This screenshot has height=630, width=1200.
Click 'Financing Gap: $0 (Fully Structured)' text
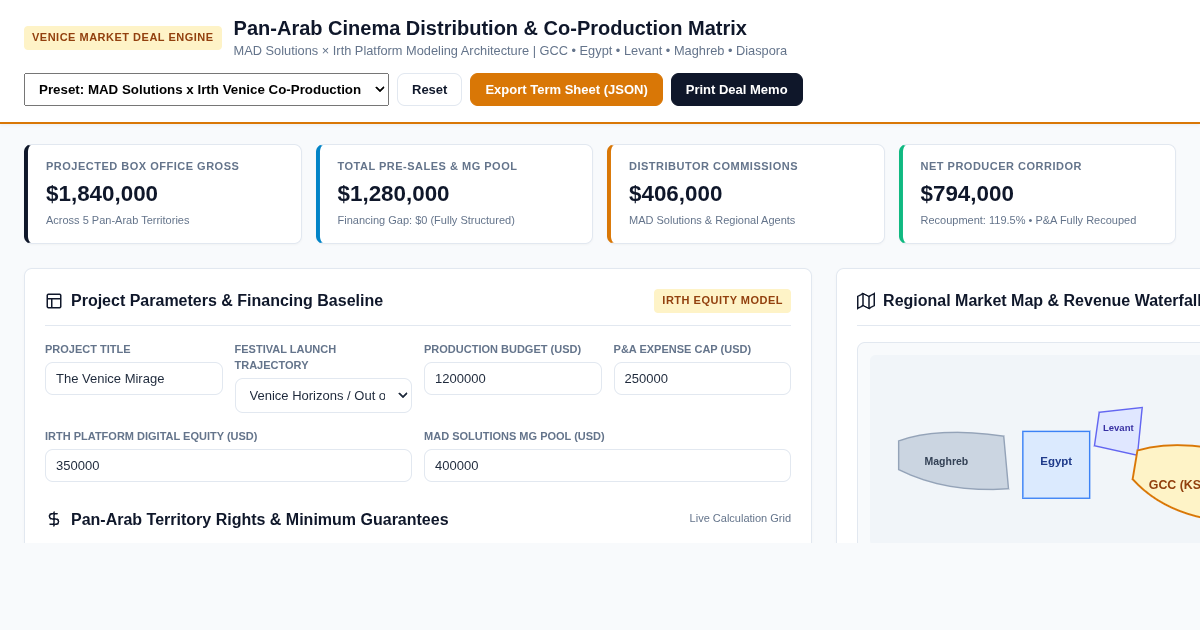coord(426,220)
